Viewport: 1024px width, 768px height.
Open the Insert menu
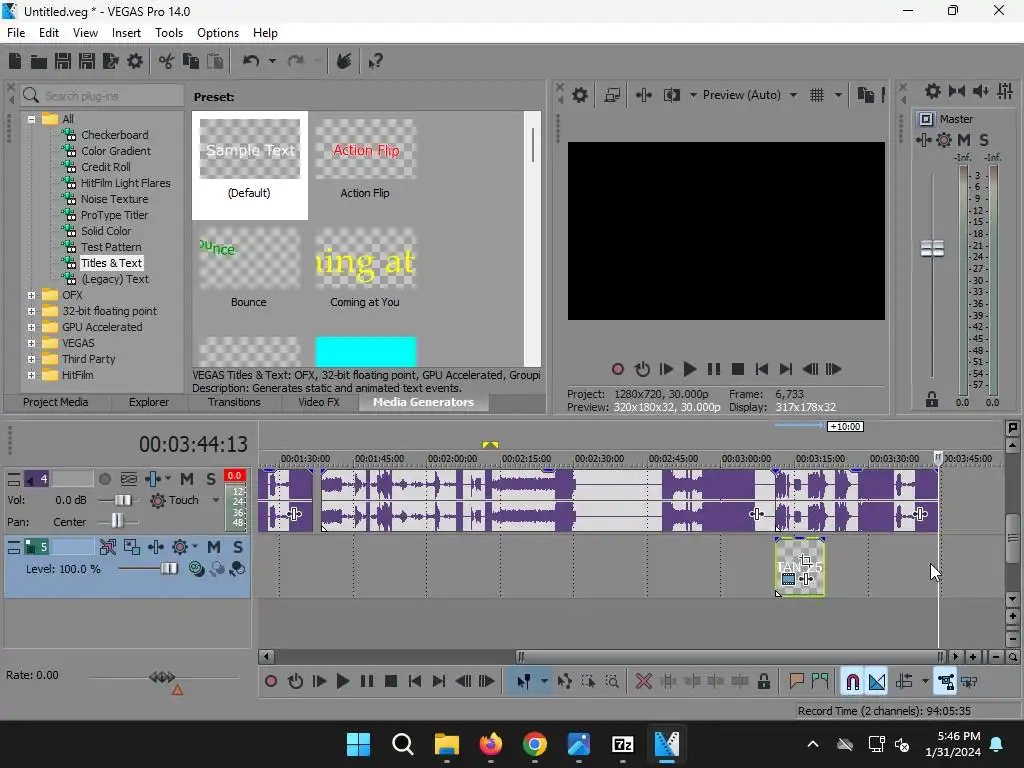[126, 33]
